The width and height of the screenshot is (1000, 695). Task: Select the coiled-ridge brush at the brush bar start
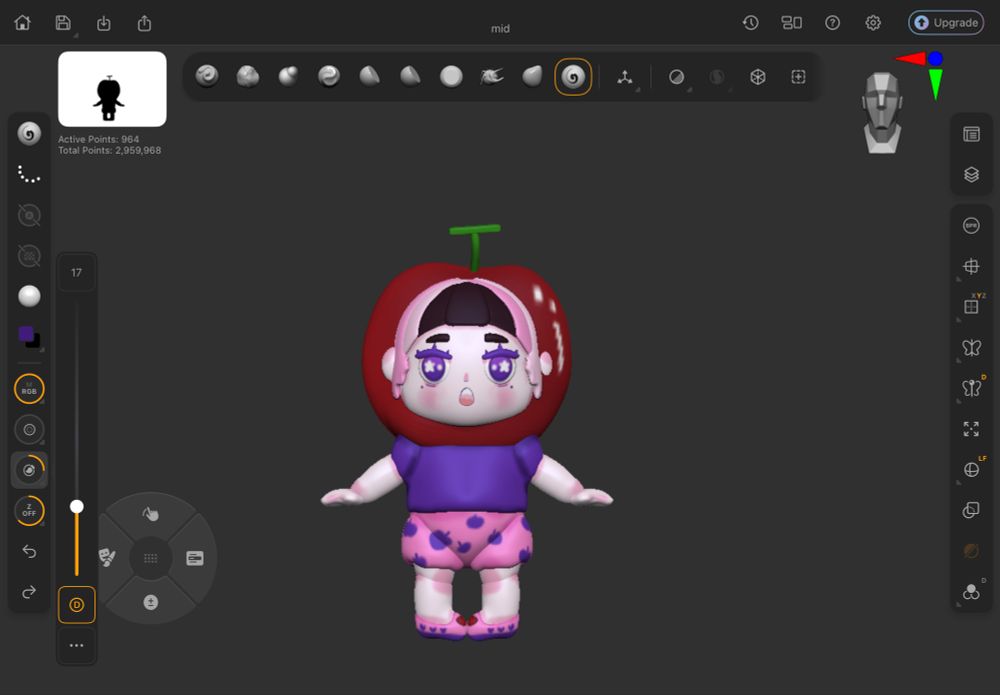click(x=207, y=77)
